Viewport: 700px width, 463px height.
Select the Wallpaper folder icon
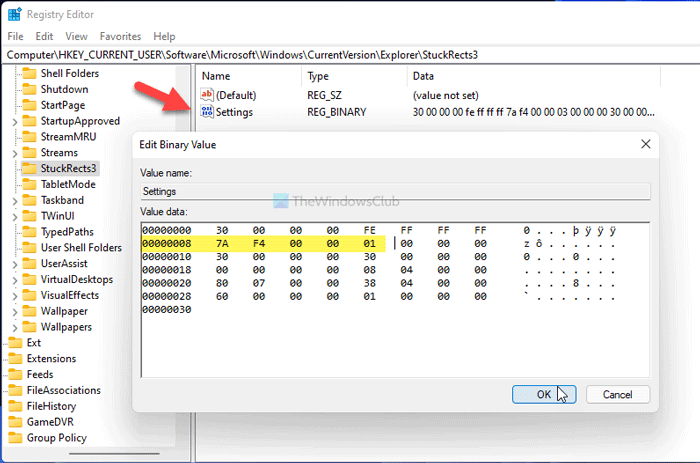(29, 311)
